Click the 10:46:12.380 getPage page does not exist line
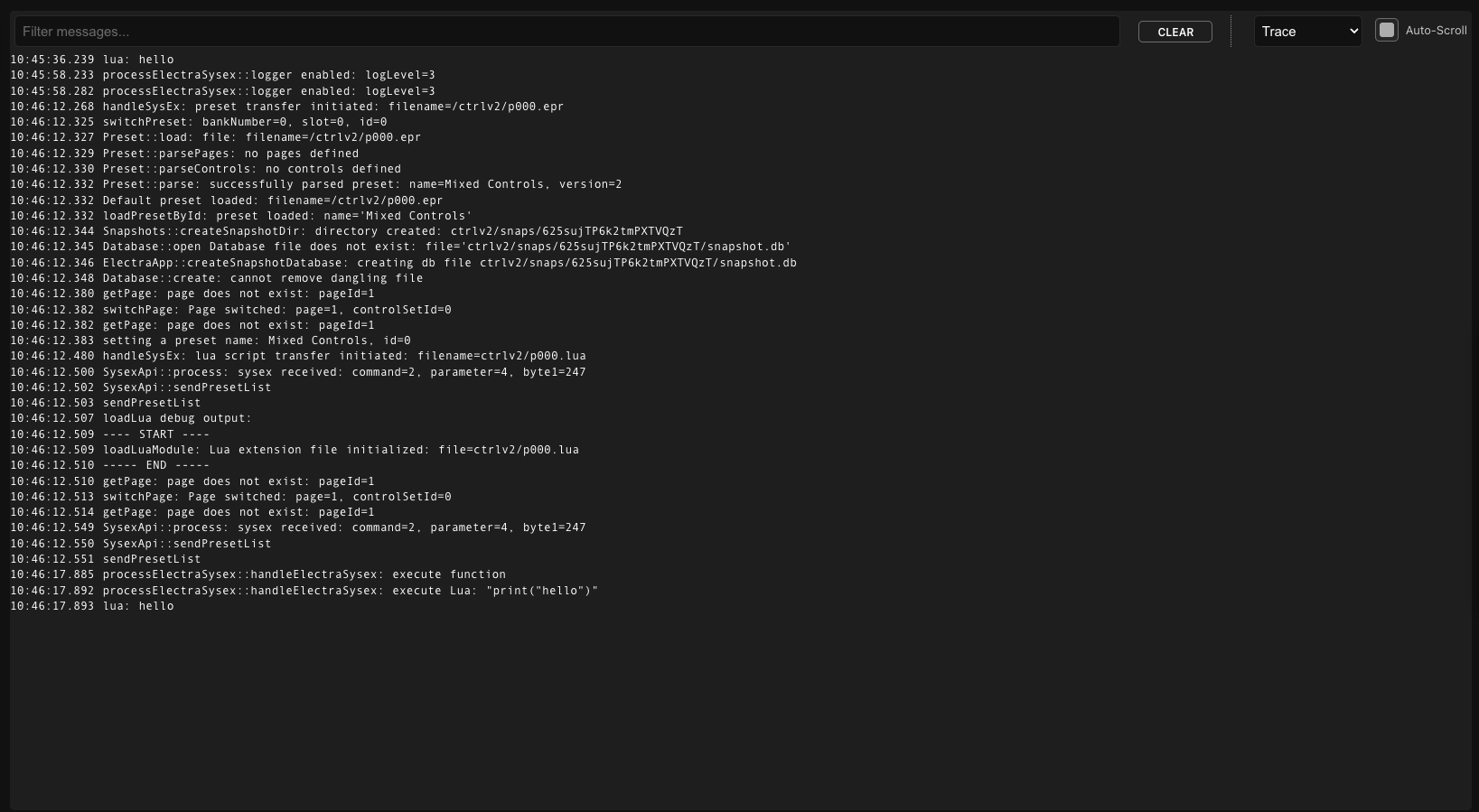 (192, 294)
